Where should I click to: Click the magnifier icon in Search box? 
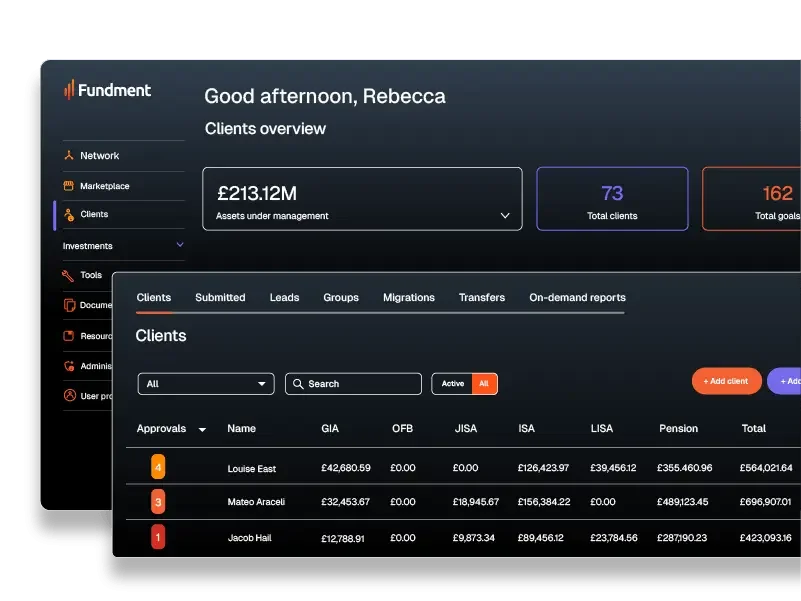[298, 384]
